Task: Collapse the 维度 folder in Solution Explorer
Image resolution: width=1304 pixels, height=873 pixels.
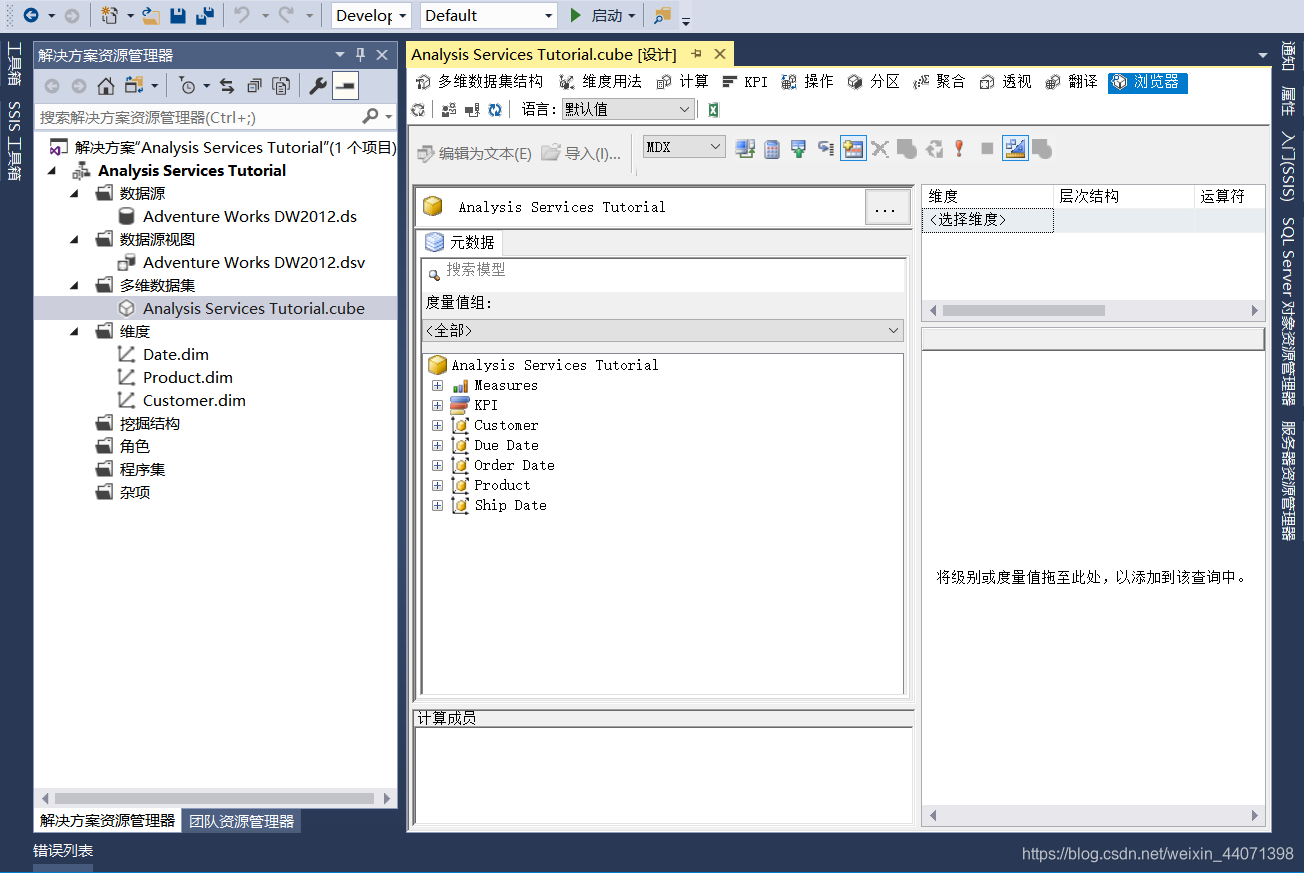Action: coord(75,331)
